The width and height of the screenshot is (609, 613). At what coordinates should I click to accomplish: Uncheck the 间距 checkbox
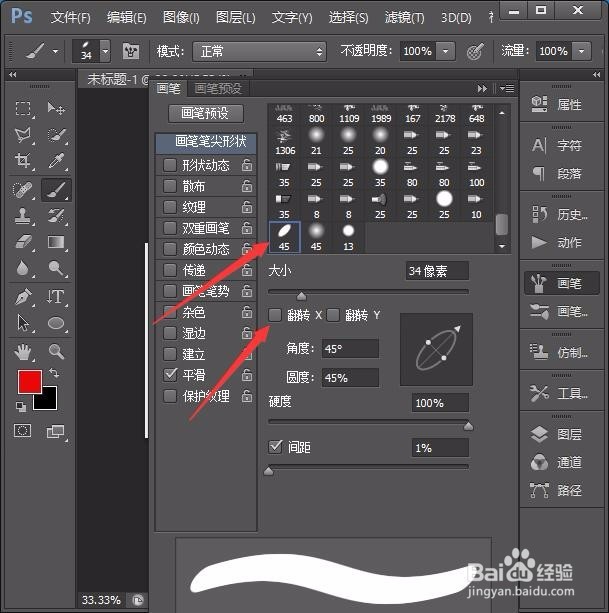coord(275,447)
